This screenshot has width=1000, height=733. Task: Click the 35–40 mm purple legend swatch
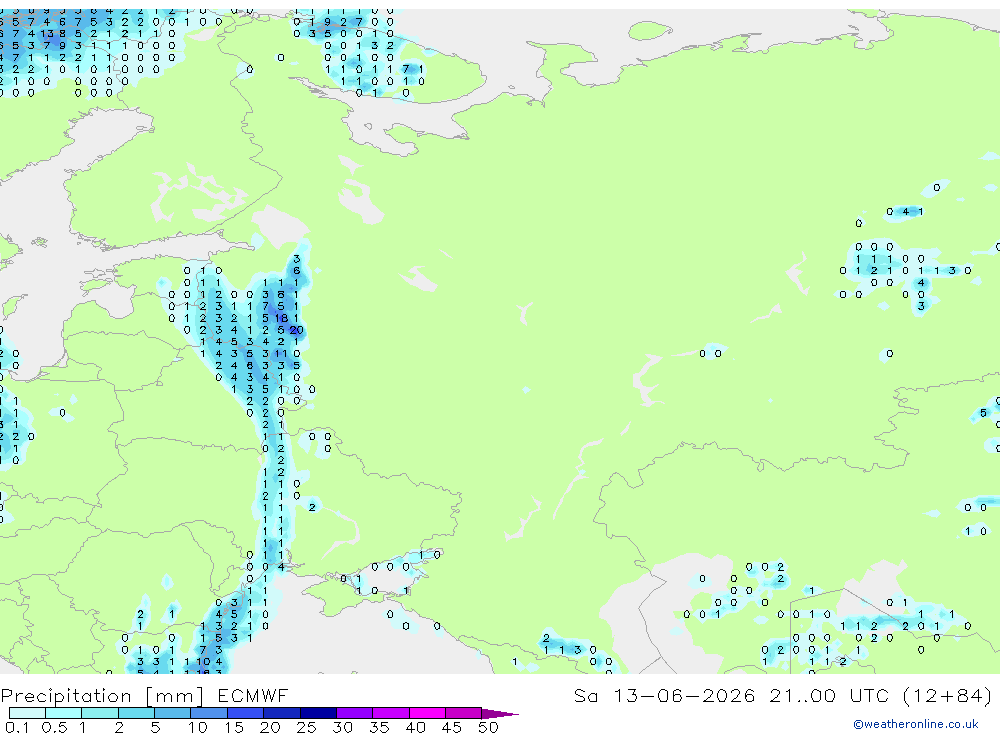pos(390,713)
